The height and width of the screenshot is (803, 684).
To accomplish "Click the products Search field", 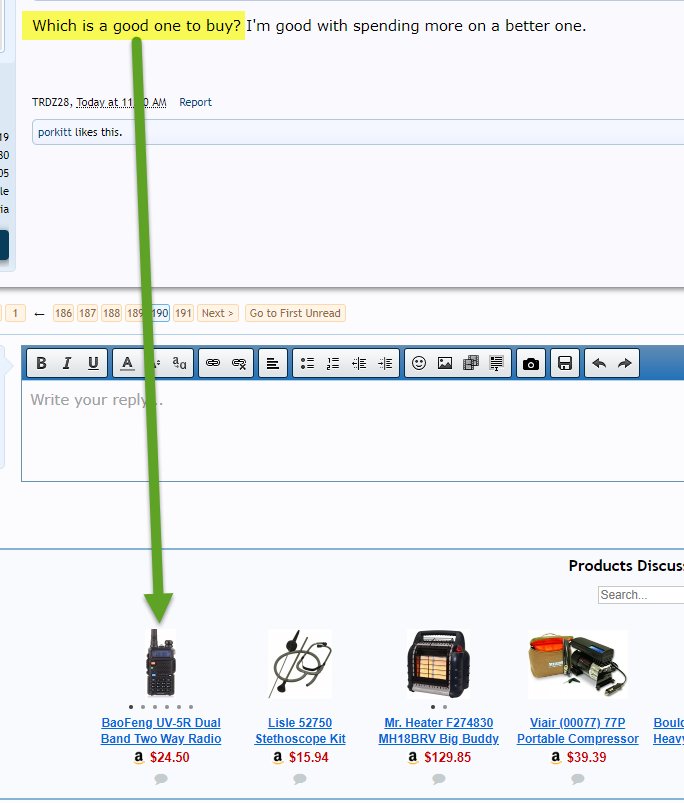I will coord(641,595).
